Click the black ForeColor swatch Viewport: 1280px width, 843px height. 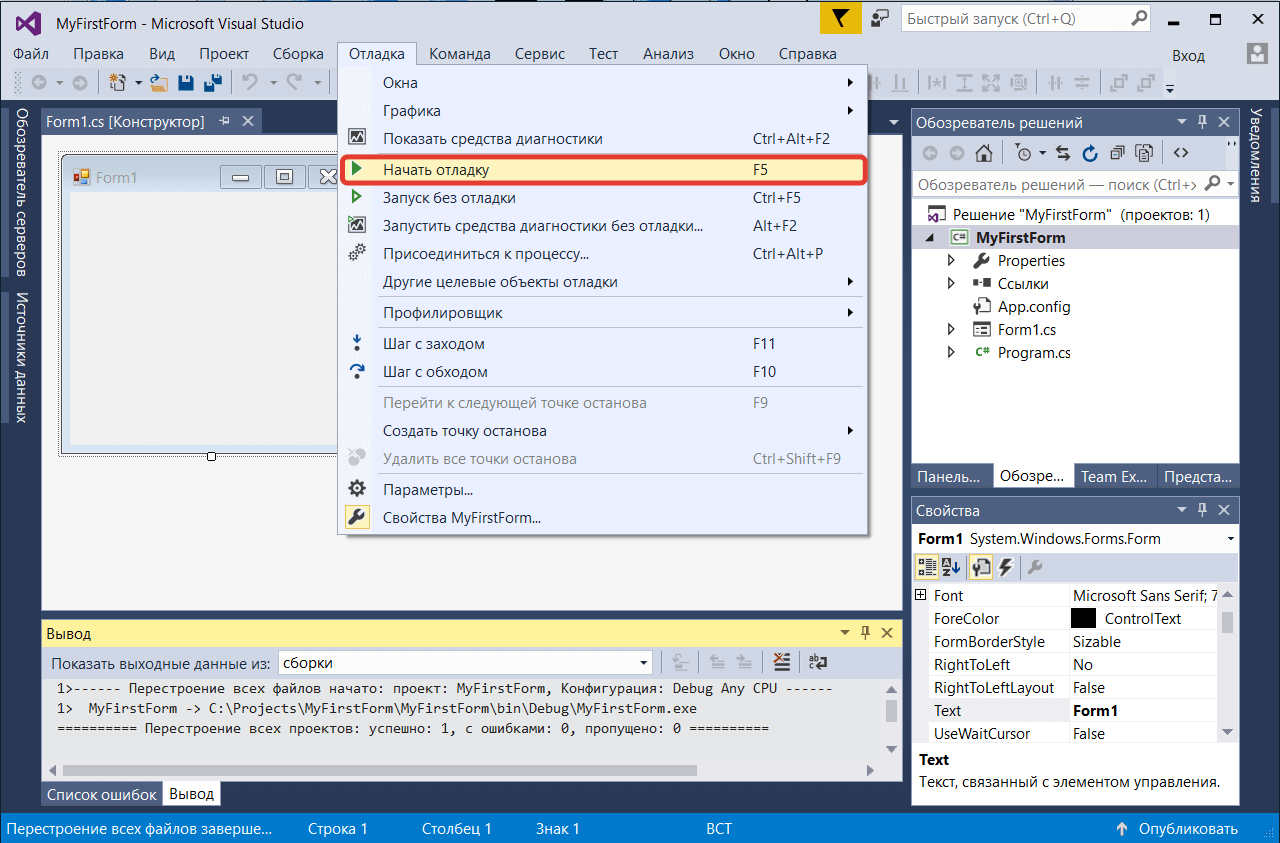click(1083, 619)
